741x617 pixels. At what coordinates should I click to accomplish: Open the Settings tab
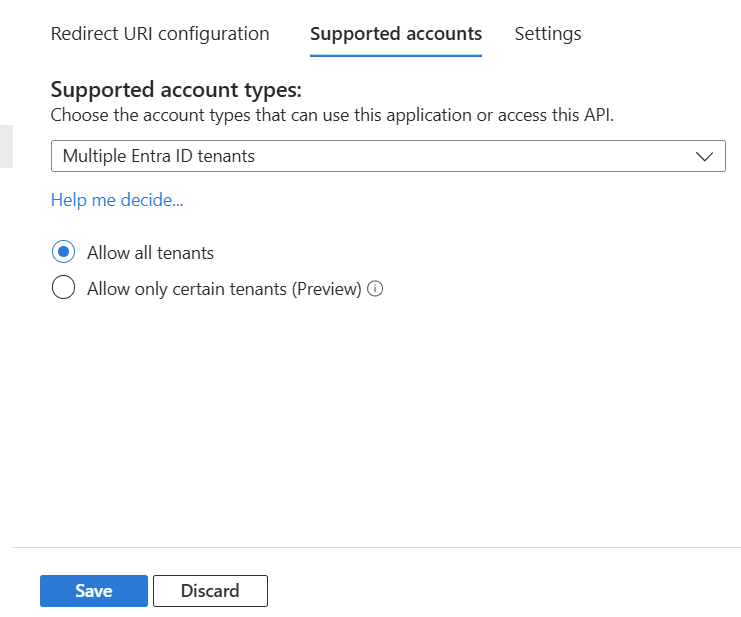(547, 34)
